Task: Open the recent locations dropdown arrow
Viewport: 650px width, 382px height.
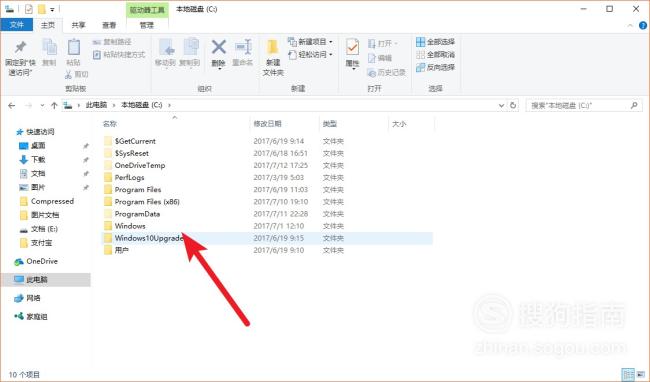Action: (42, 106)
